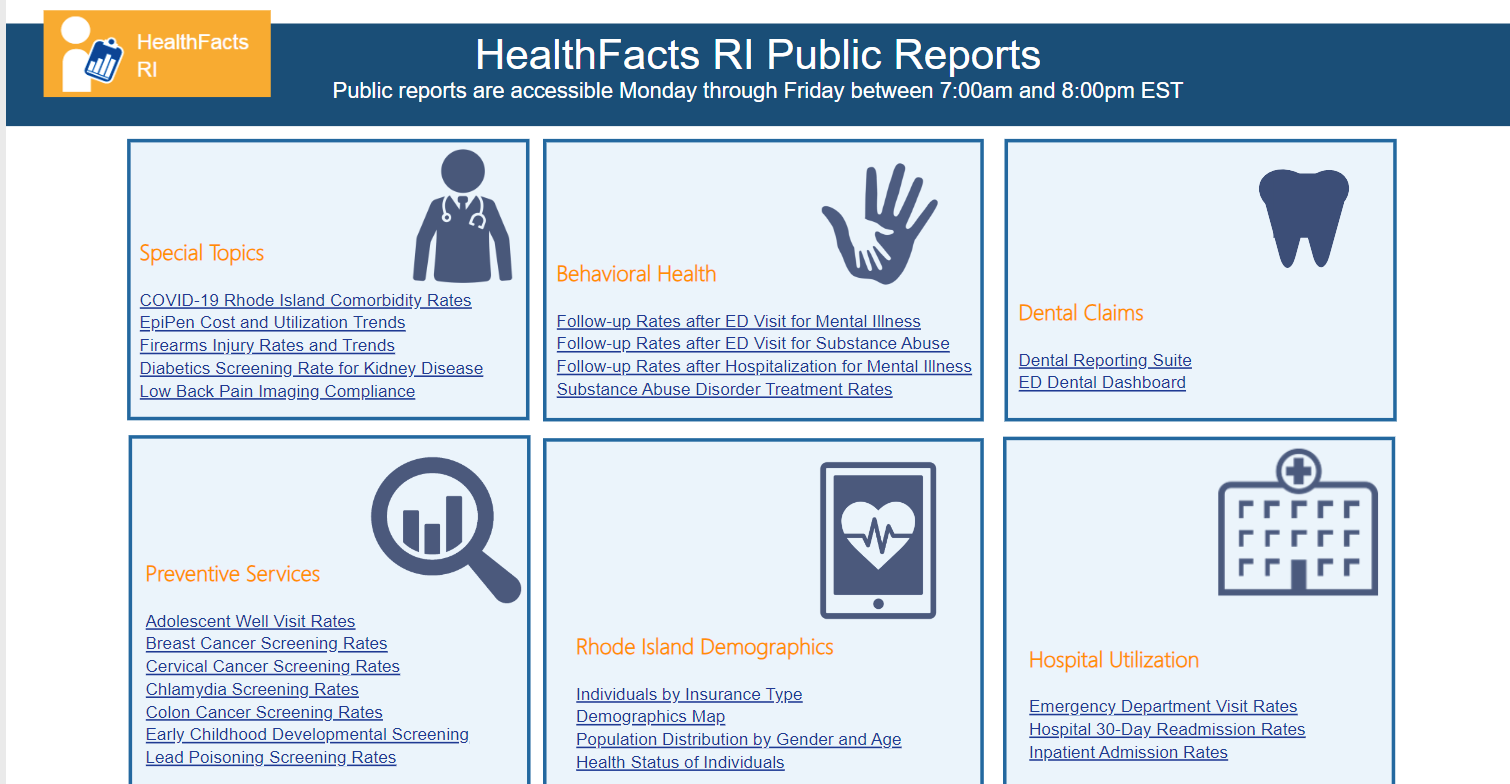Open Individuals by Insurance Type
This screenshot has width=1510, height=784.
(x=689, y=694)
